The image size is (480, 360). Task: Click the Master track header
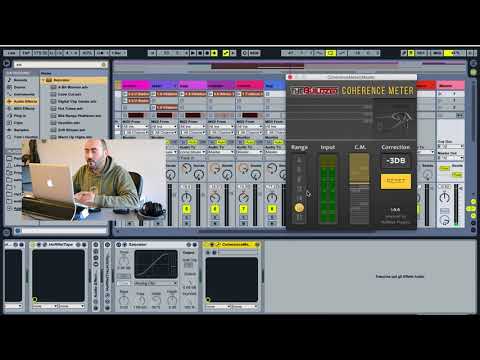coord(450,85)
